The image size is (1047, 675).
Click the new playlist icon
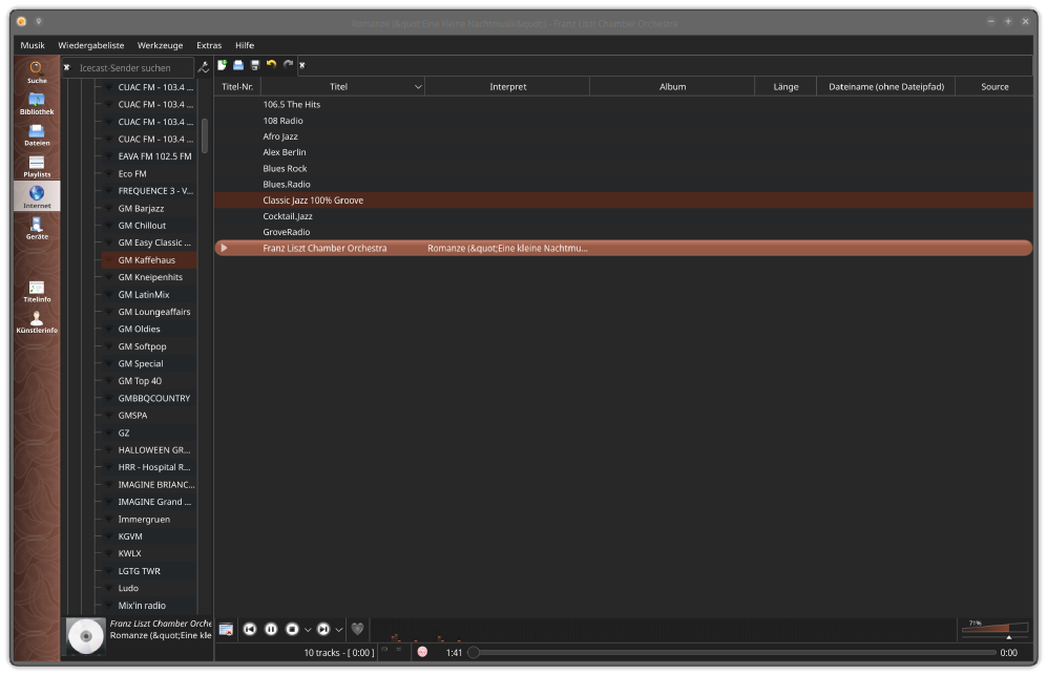[222, 65]
